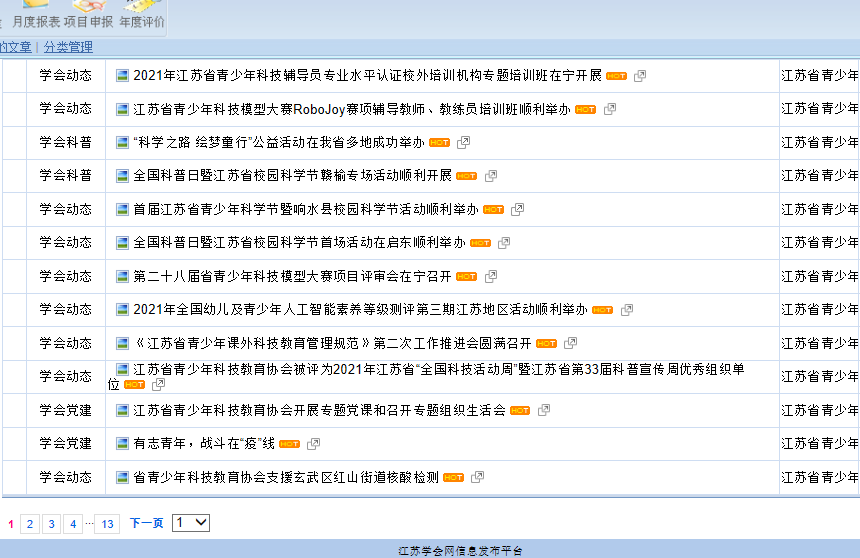Click 江苏学会网信息发布平台 footer text
860x558 pixels.
tap(460, 551)
